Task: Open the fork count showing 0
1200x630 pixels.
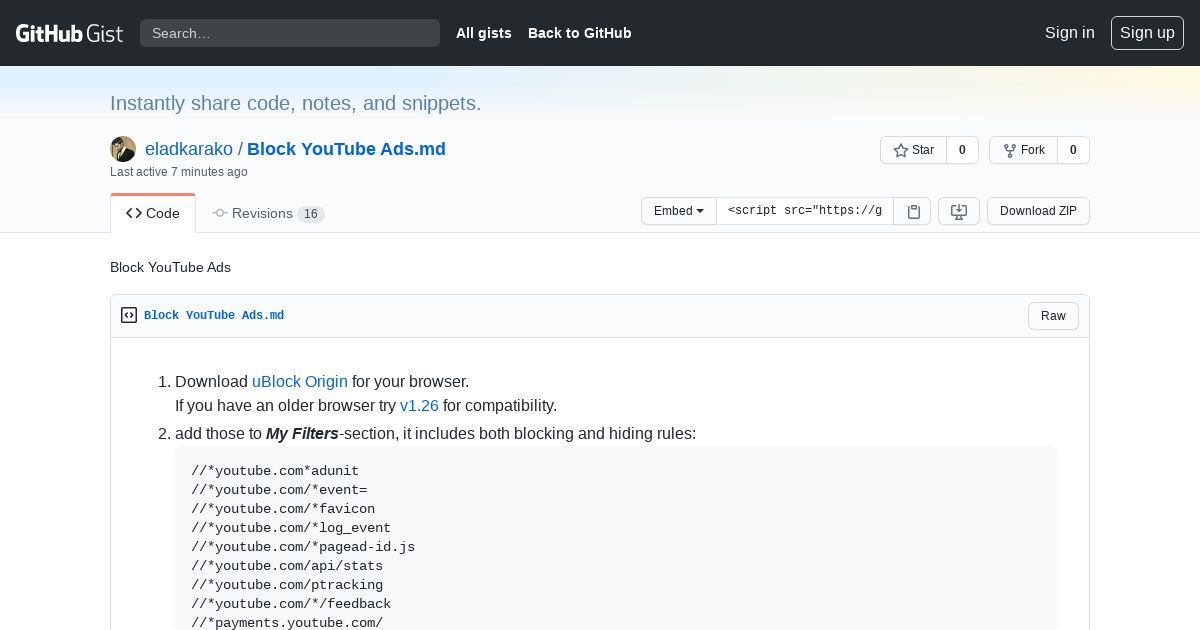Action: point(1073,150)
